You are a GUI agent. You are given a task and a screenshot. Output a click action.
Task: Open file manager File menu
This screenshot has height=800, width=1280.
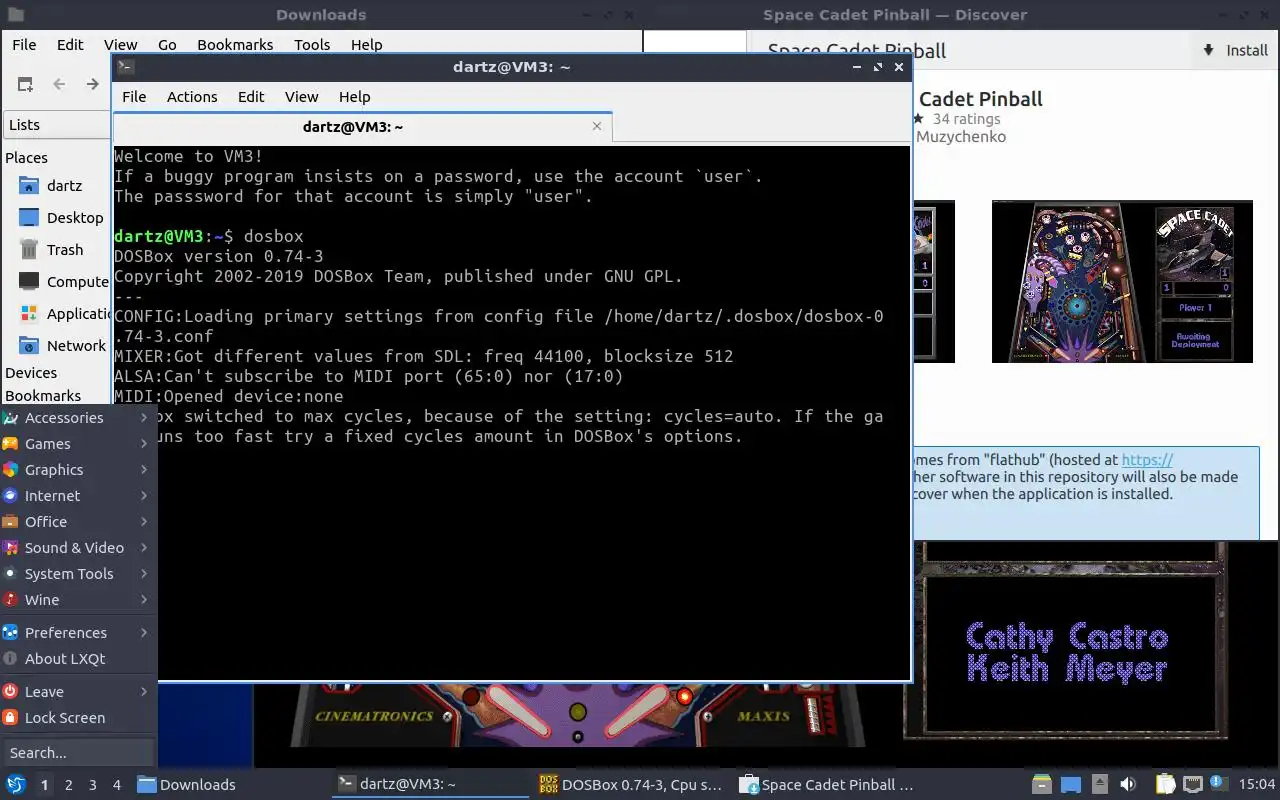24,45
